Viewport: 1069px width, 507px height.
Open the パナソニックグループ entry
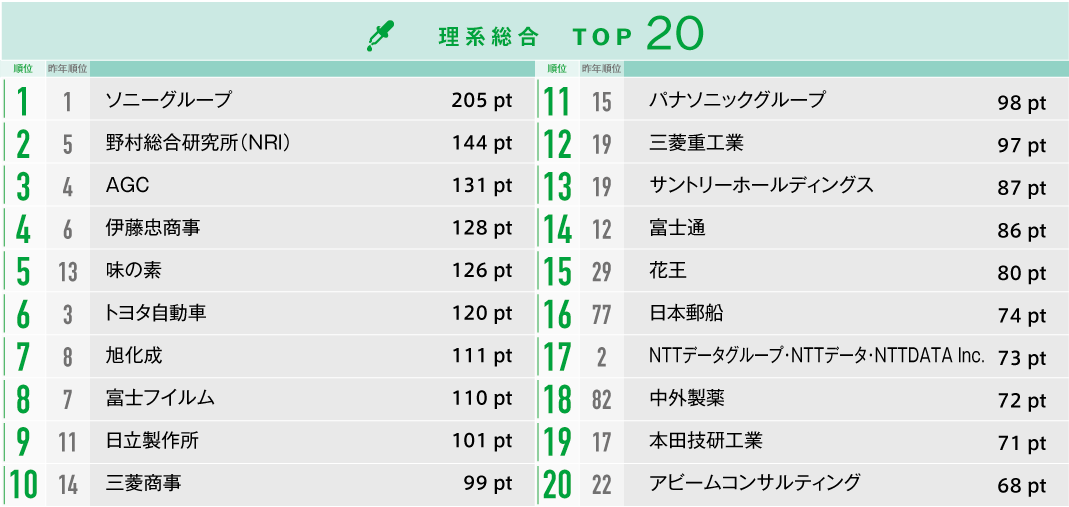(737, 100)
